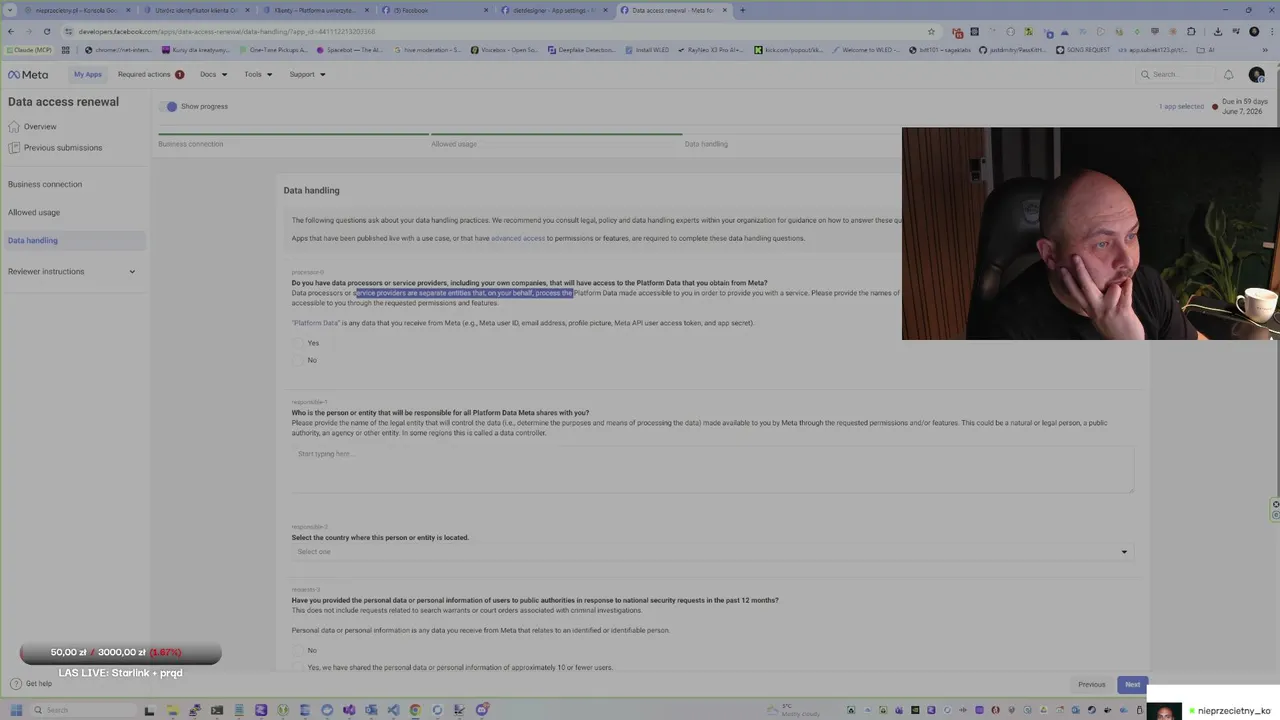Open the Install WLED bookmark
The width and height of the screenshot is (1280, 720).
pyautogui.click(x=649, y=50)
